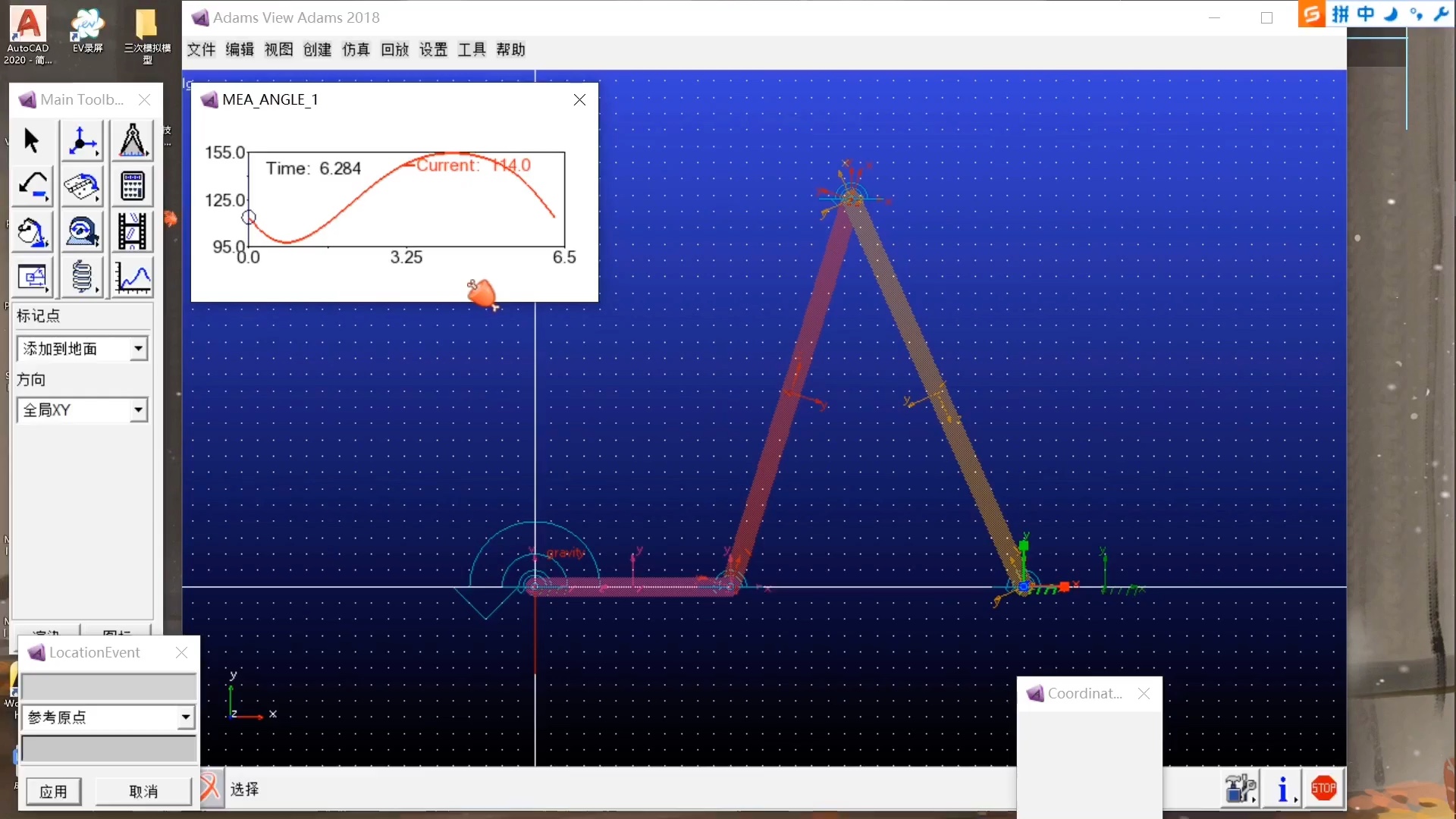
Task: Open the simulation calculator tool
Action: (x=133, y=187)
